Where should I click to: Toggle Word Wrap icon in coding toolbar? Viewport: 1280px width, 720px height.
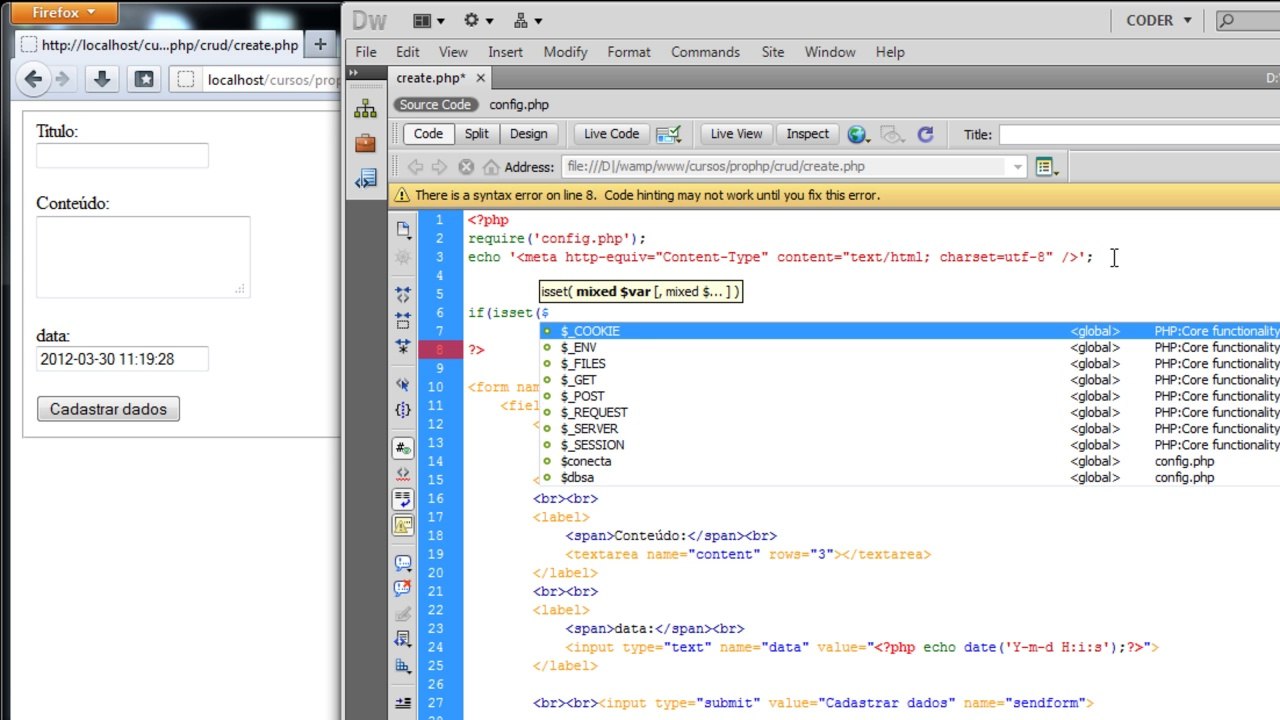tap(403, 498)
